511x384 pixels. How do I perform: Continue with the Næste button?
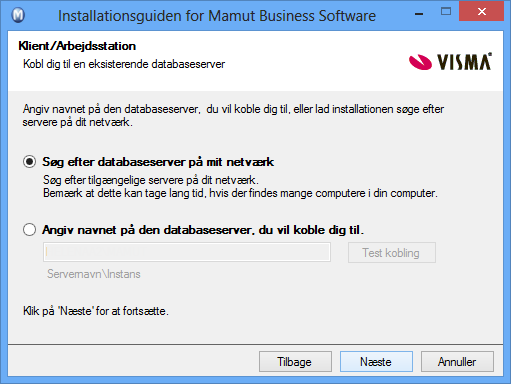(x=376, y=361)
